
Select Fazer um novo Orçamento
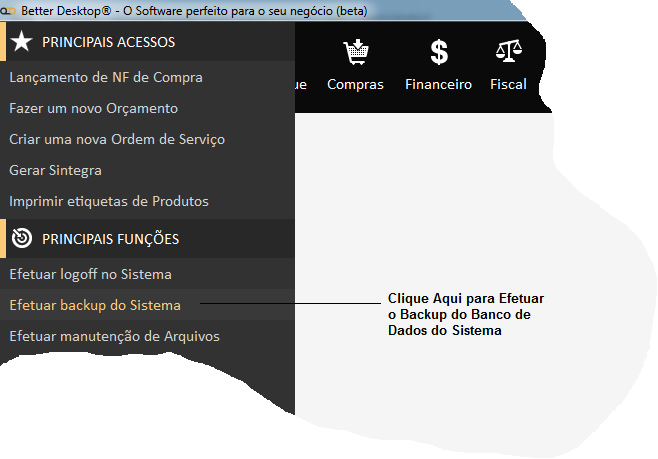coord(93,108)
